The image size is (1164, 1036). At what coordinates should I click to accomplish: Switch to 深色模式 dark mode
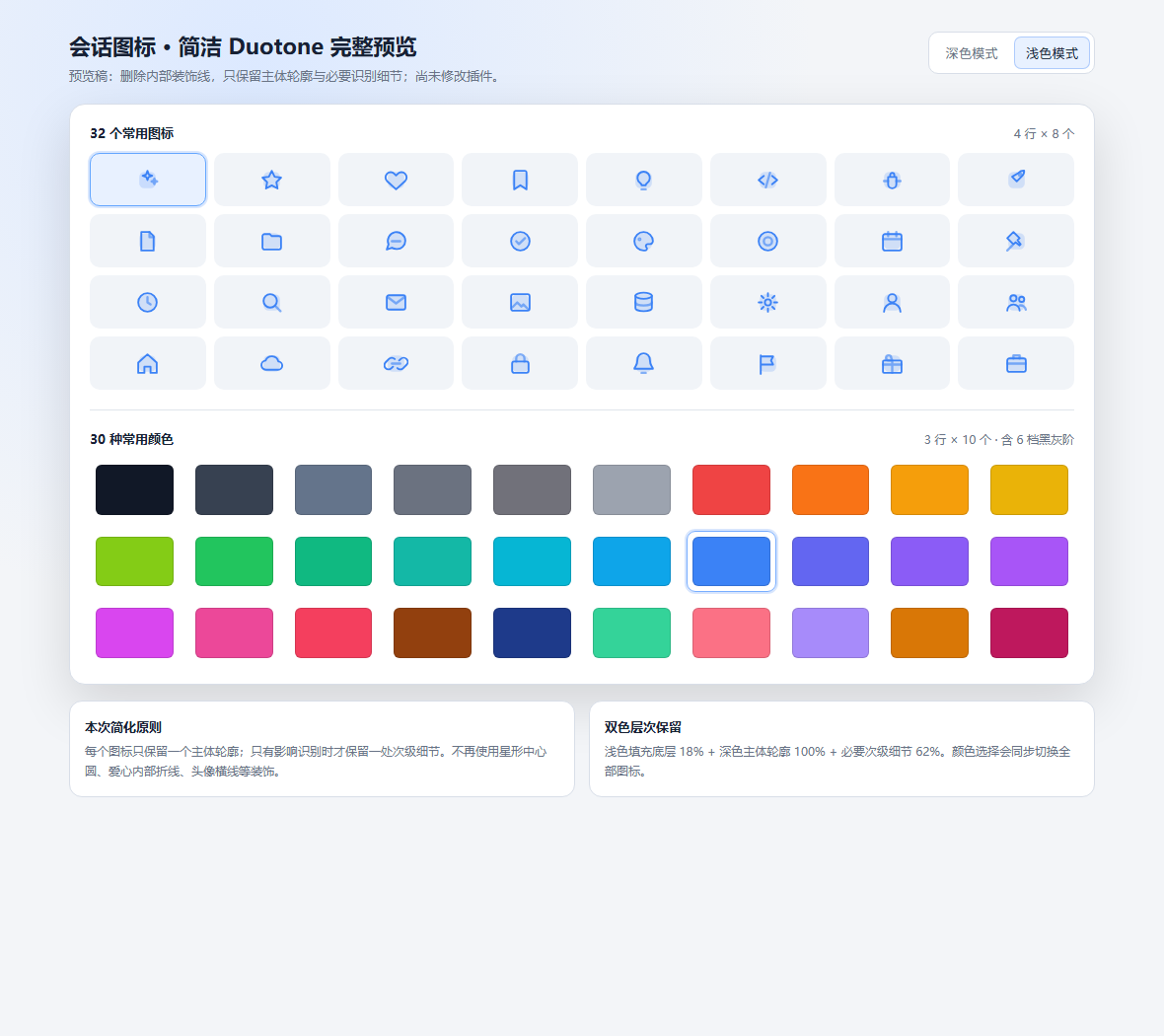tap(971, 53)
